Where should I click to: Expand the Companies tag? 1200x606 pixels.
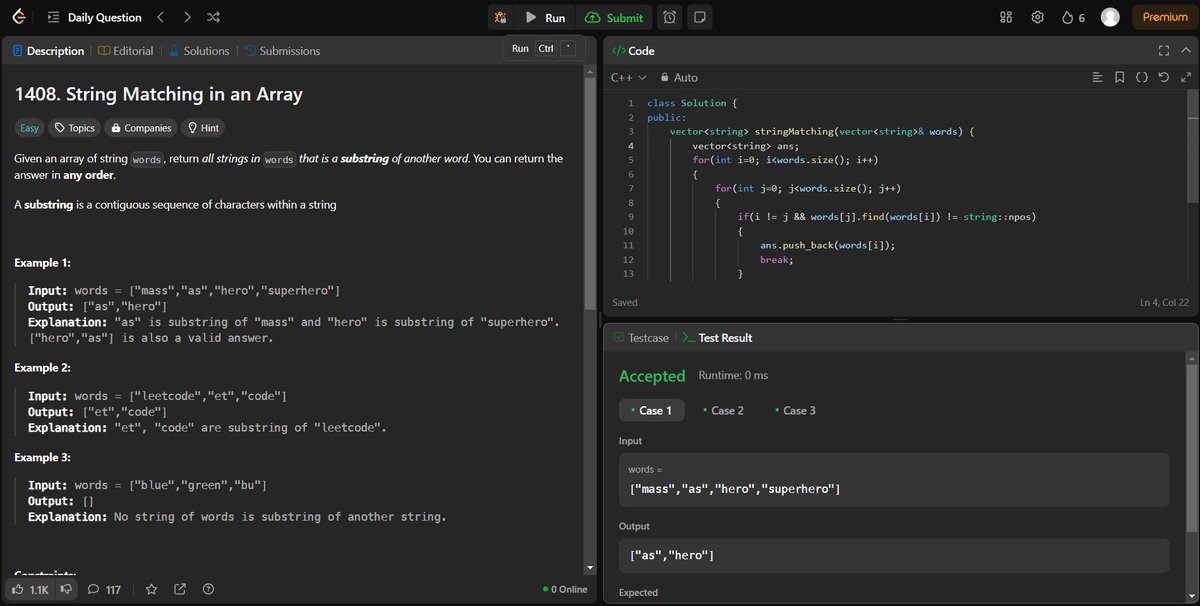pyautogui.click(x=141, y=128)
